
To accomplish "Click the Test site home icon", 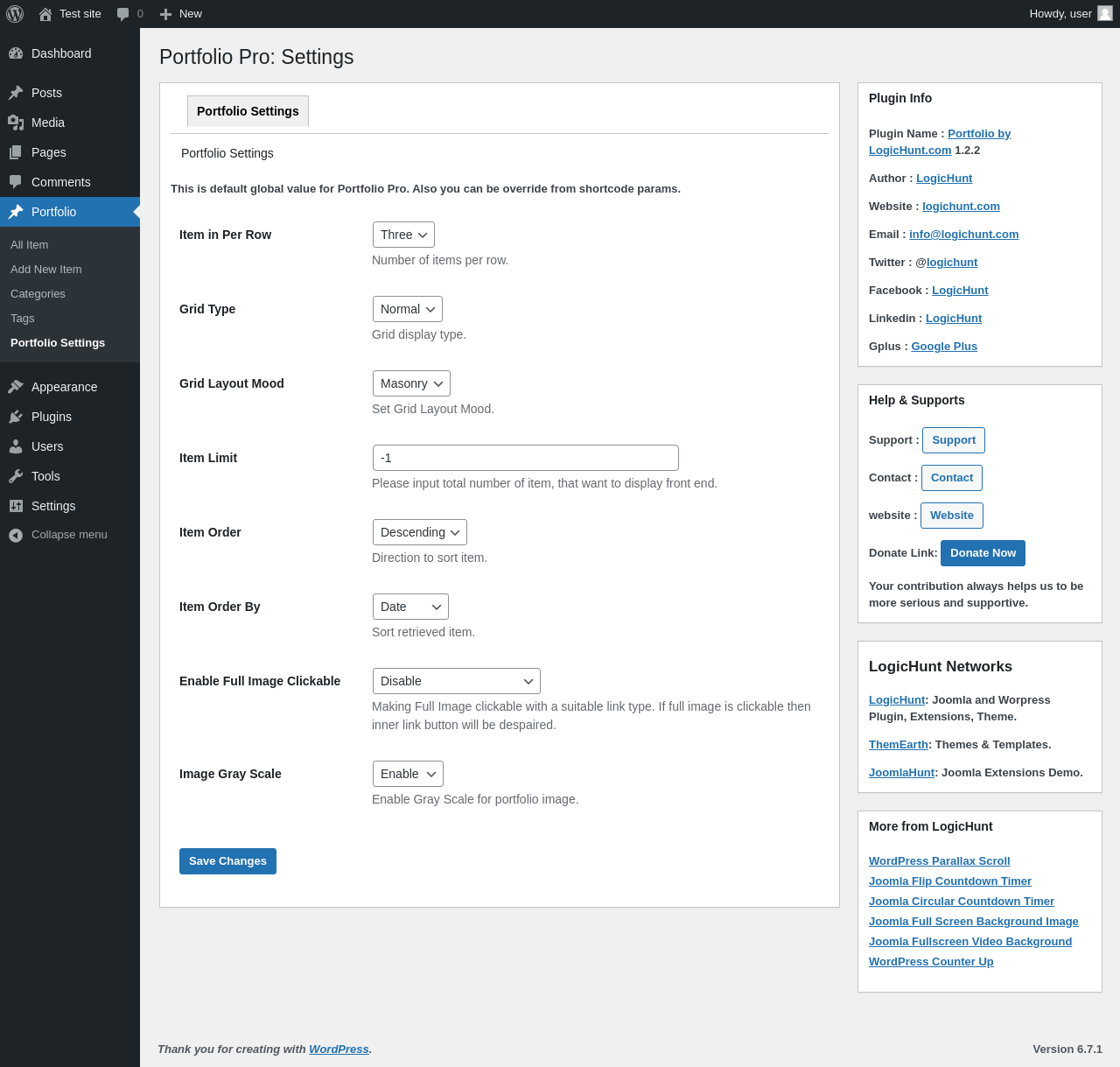I will click(x=45, y=14).
